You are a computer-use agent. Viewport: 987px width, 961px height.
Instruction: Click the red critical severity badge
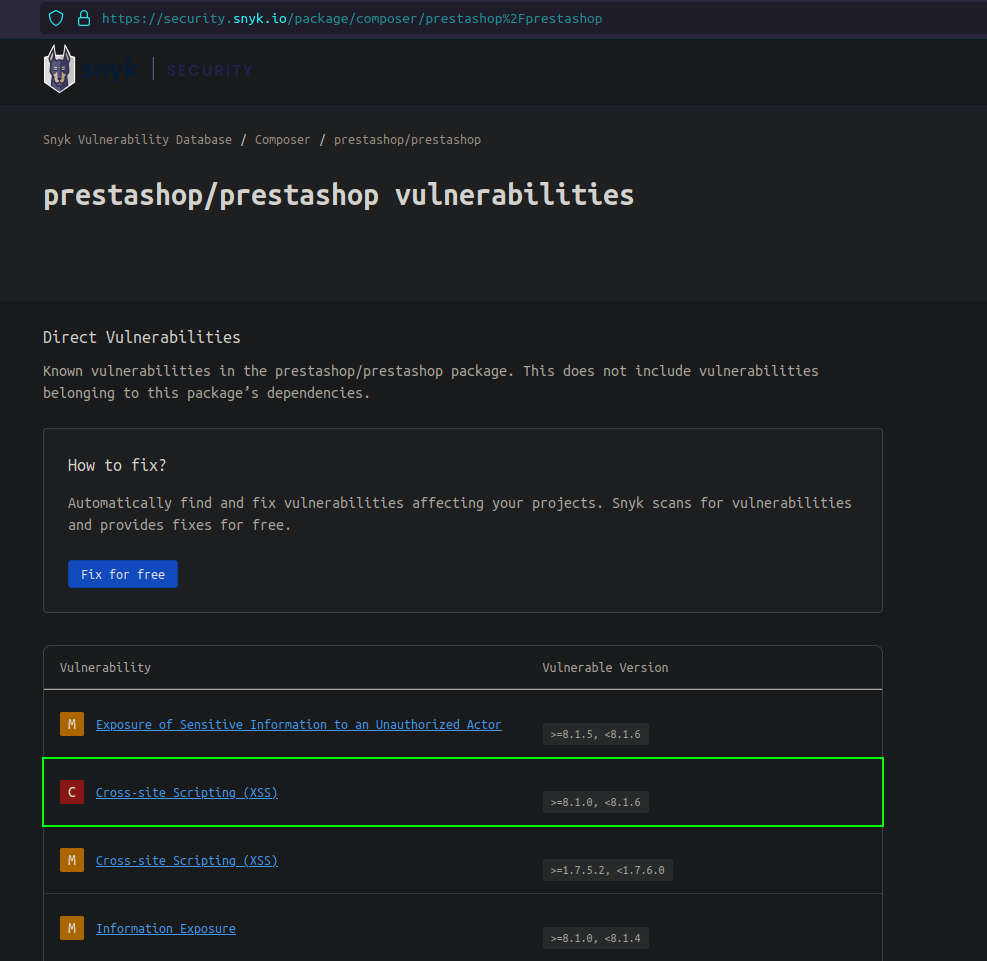(x=71, y=792)
